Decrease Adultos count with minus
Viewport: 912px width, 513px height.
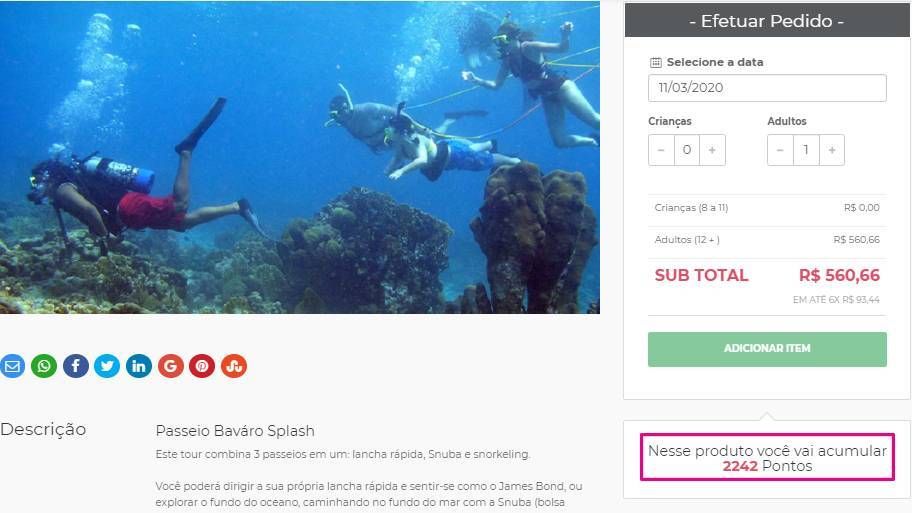(x=781, y=150)
